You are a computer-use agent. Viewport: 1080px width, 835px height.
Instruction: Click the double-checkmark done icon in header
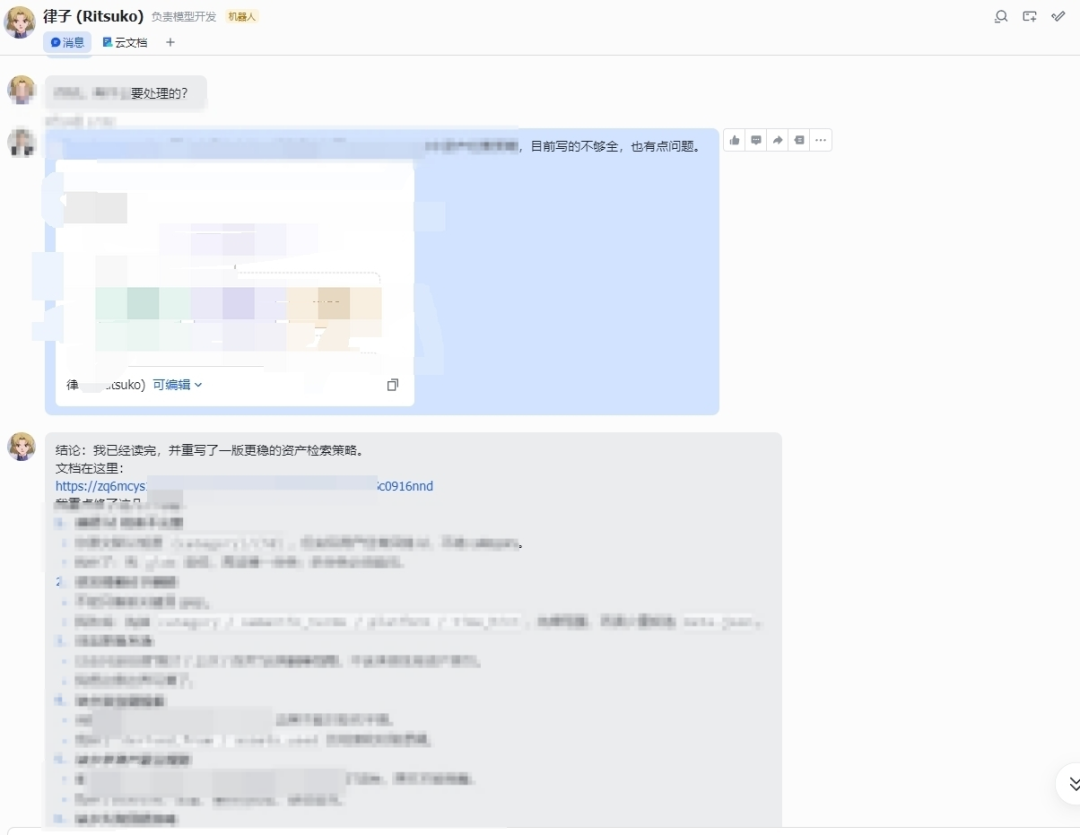point(1058,16)
